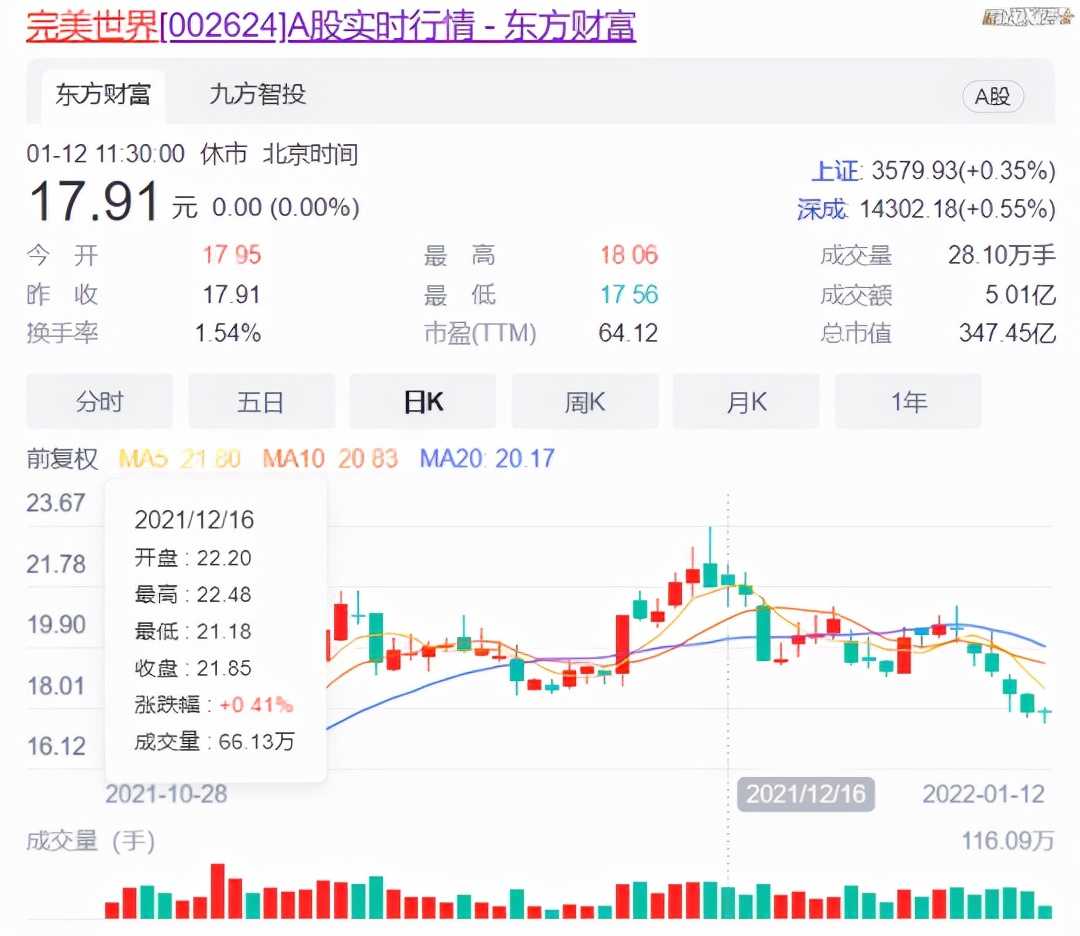Image resolution: width=1080 pixels, height=936 pixels.
Task: Click the tooltip 开盘: 22.20 row
Action: tap(193, 558)
